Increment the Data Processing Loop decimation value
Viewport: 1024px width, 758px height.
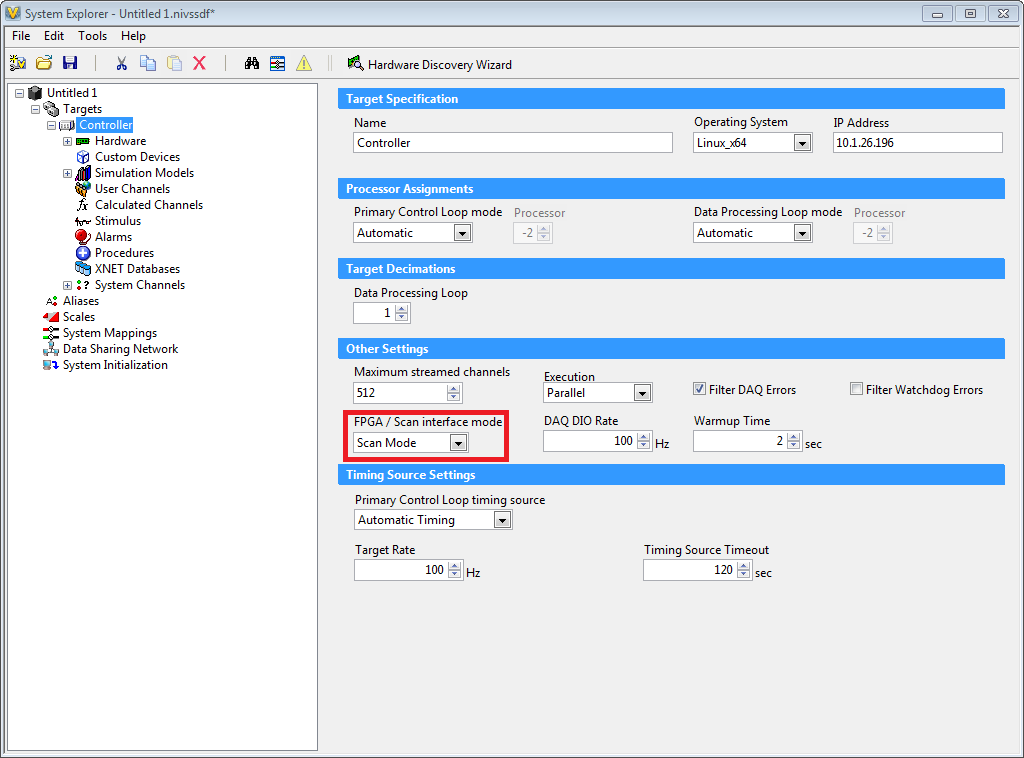[x=402, y=309]
